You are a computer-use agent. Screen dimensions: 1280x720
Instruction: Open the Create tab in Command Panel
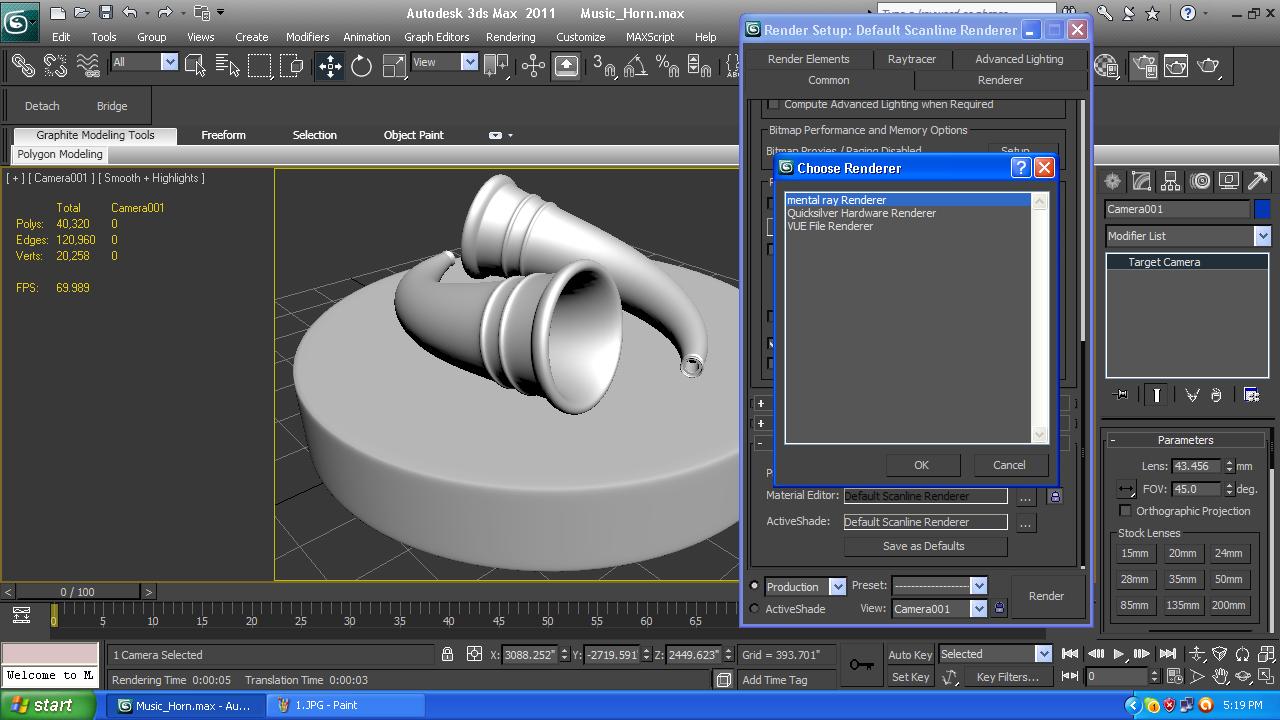click(x=1112, y=181)
